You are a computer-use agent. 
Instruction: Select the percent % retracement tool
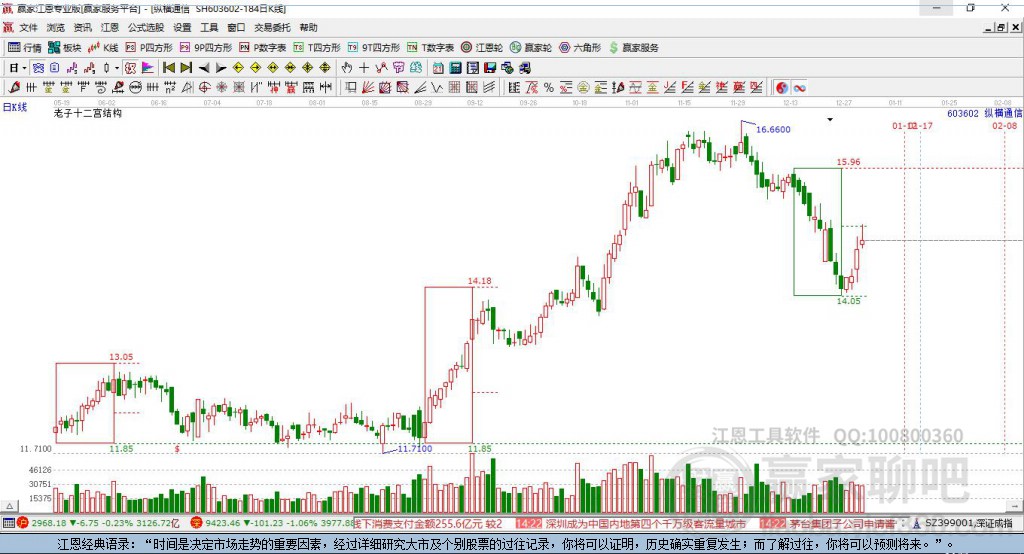549,88
